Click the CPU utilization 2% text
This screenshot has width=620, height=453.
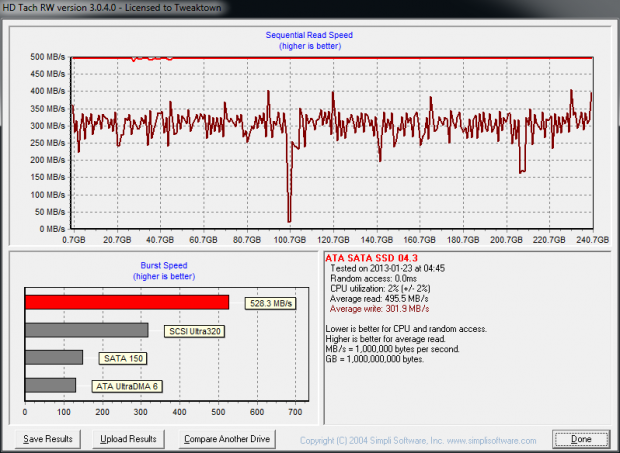click(380, 289)
